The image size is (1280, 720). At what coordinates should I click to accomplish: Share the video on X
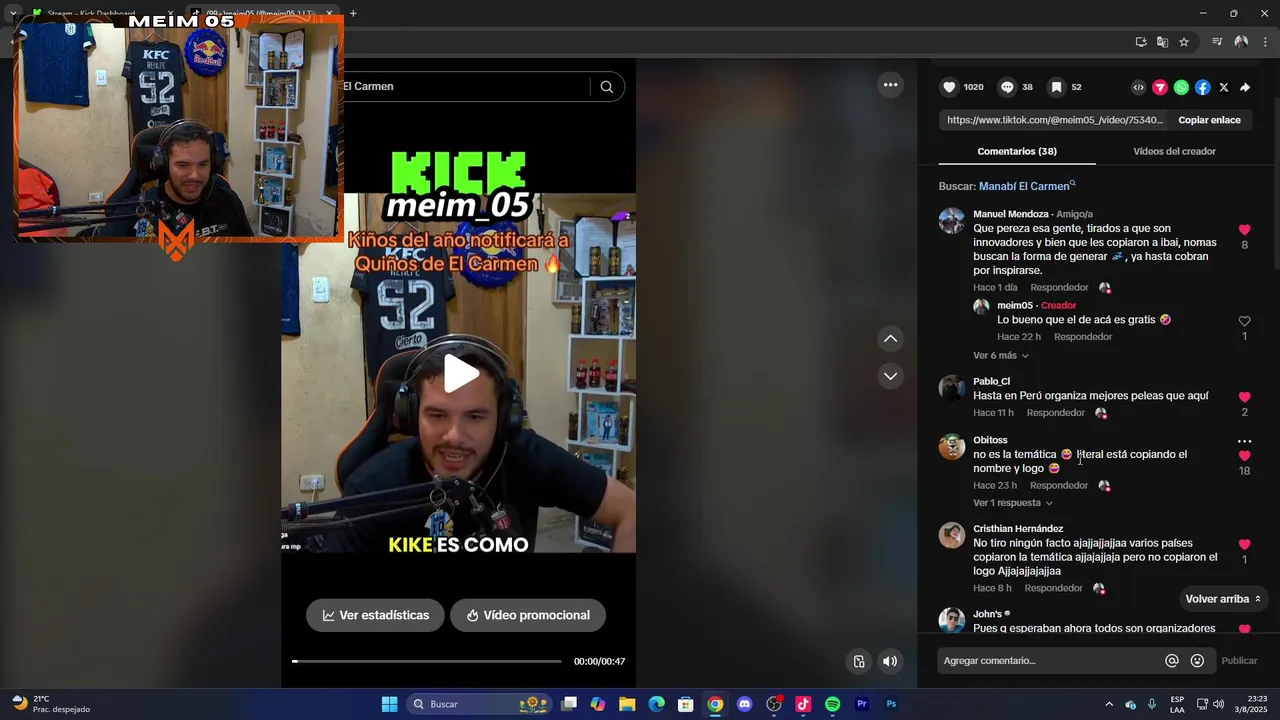(x=1224, y=87)
